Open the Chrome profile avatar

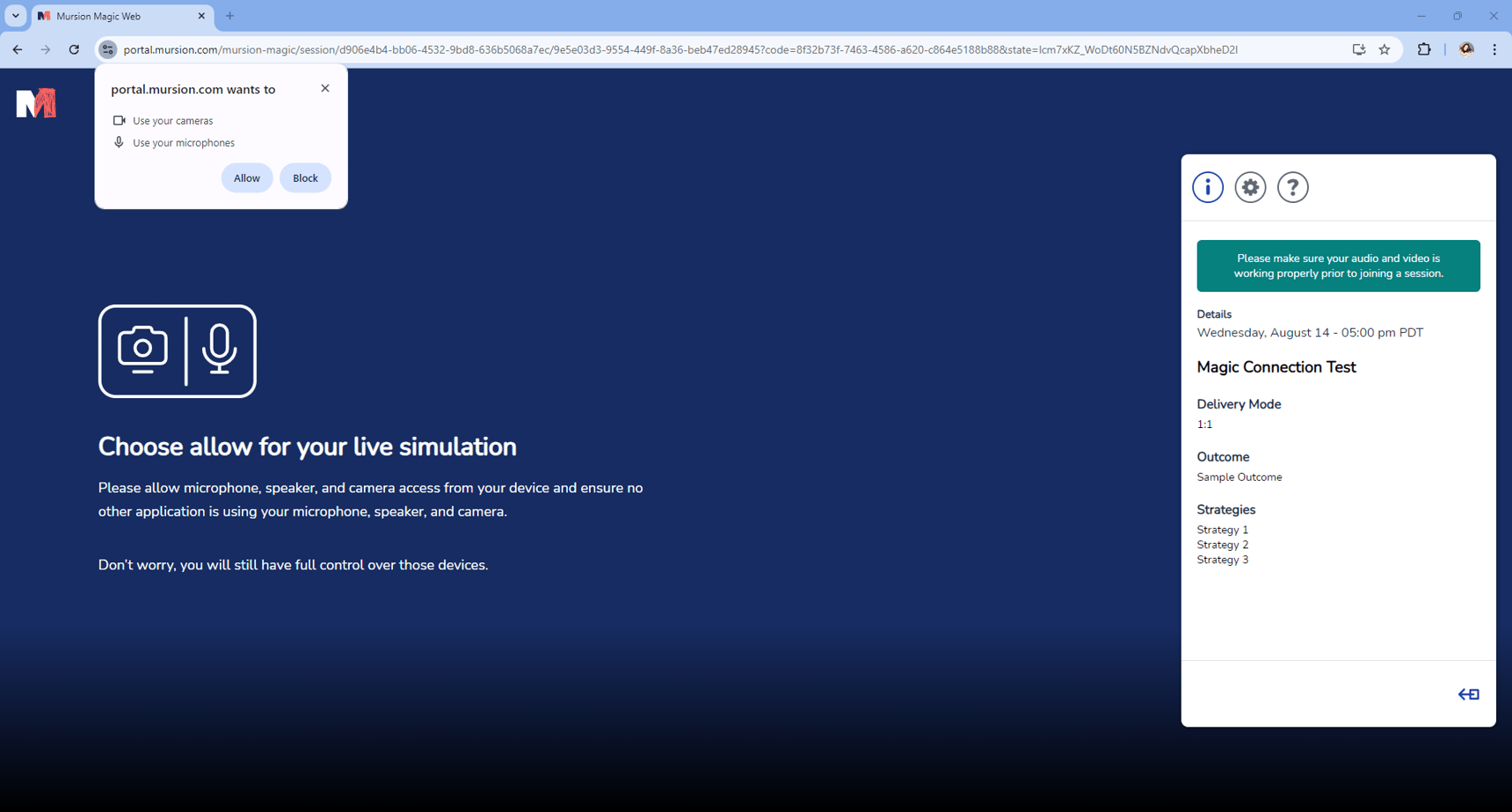point(1465,50)
